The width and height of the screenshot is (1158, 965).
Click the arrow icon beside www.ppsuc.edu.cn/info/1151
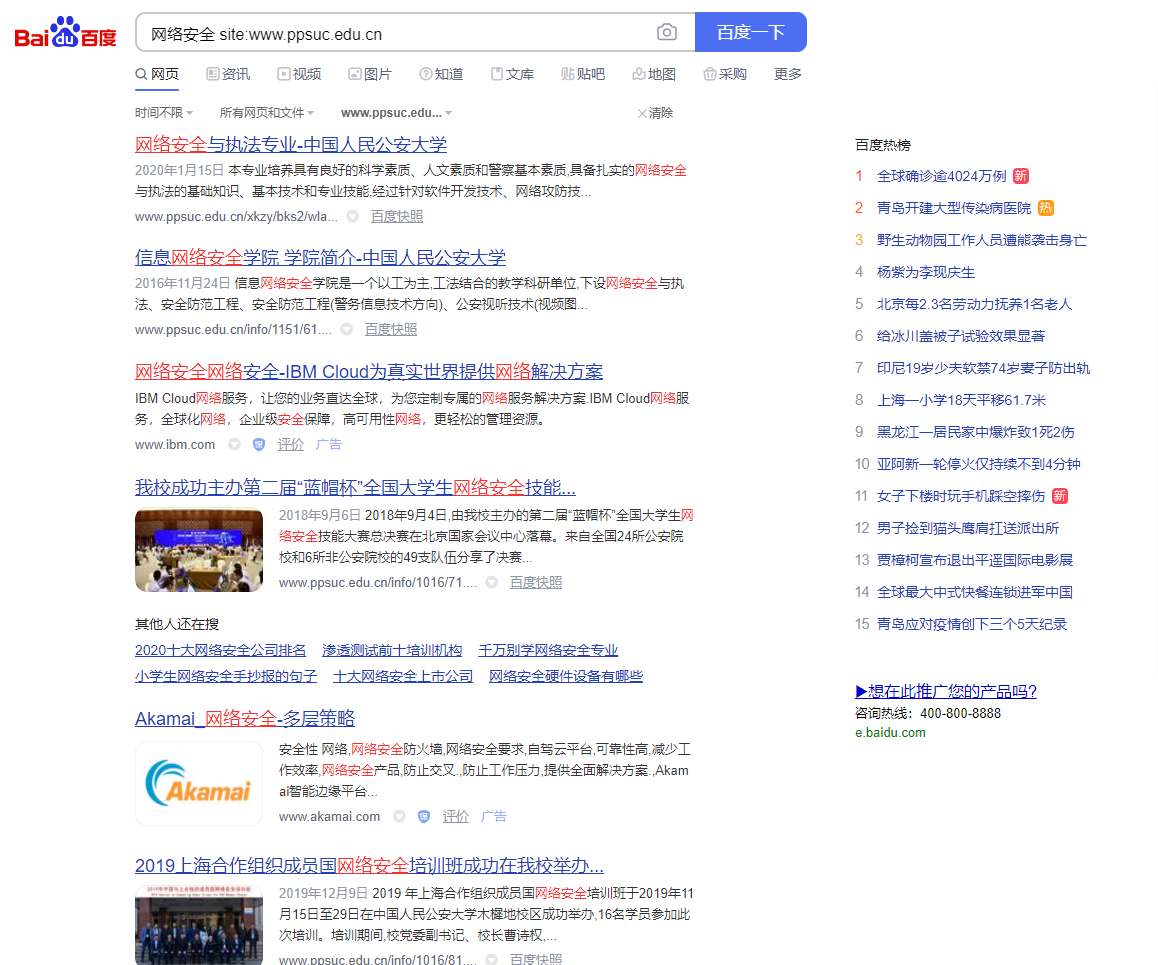point(346,329)
